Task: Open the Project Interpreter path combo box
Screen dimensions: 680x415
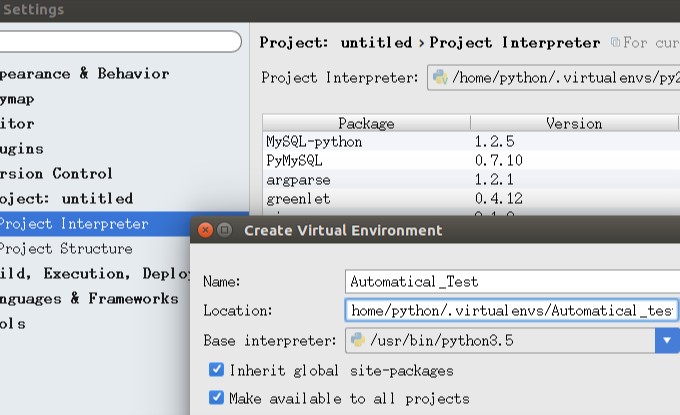Action: (x=554, y=78)
